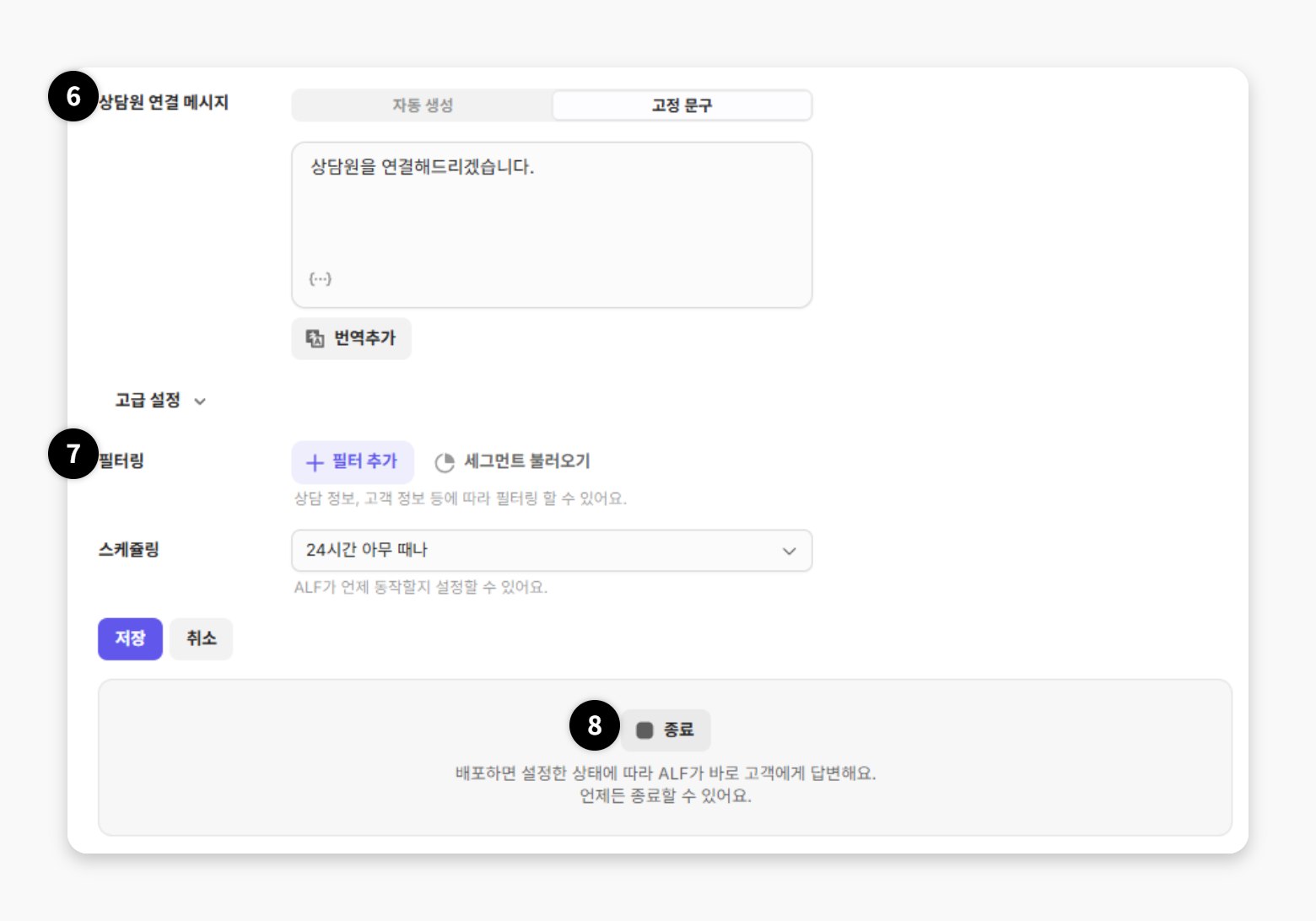
Task: Click the number 7 step badge
Action: [73, 454]
